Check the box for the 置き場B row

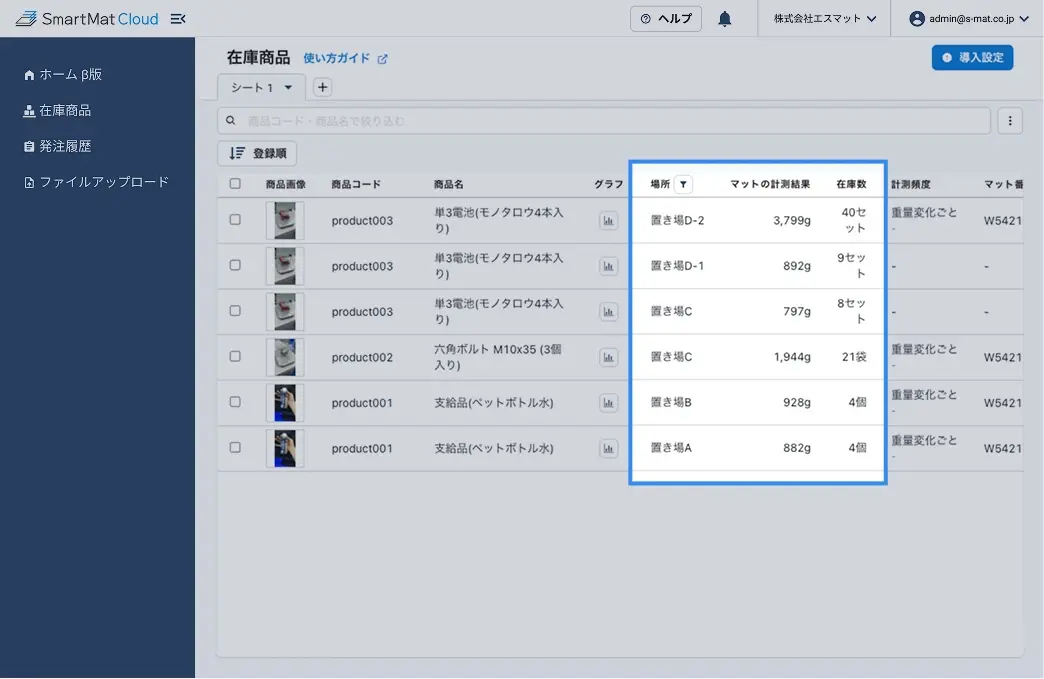235,402
